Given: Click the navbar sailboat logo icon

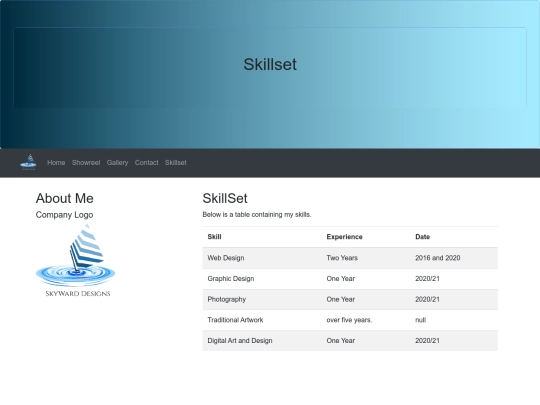Looking at the screenshot, I should [x=28, y=162].
